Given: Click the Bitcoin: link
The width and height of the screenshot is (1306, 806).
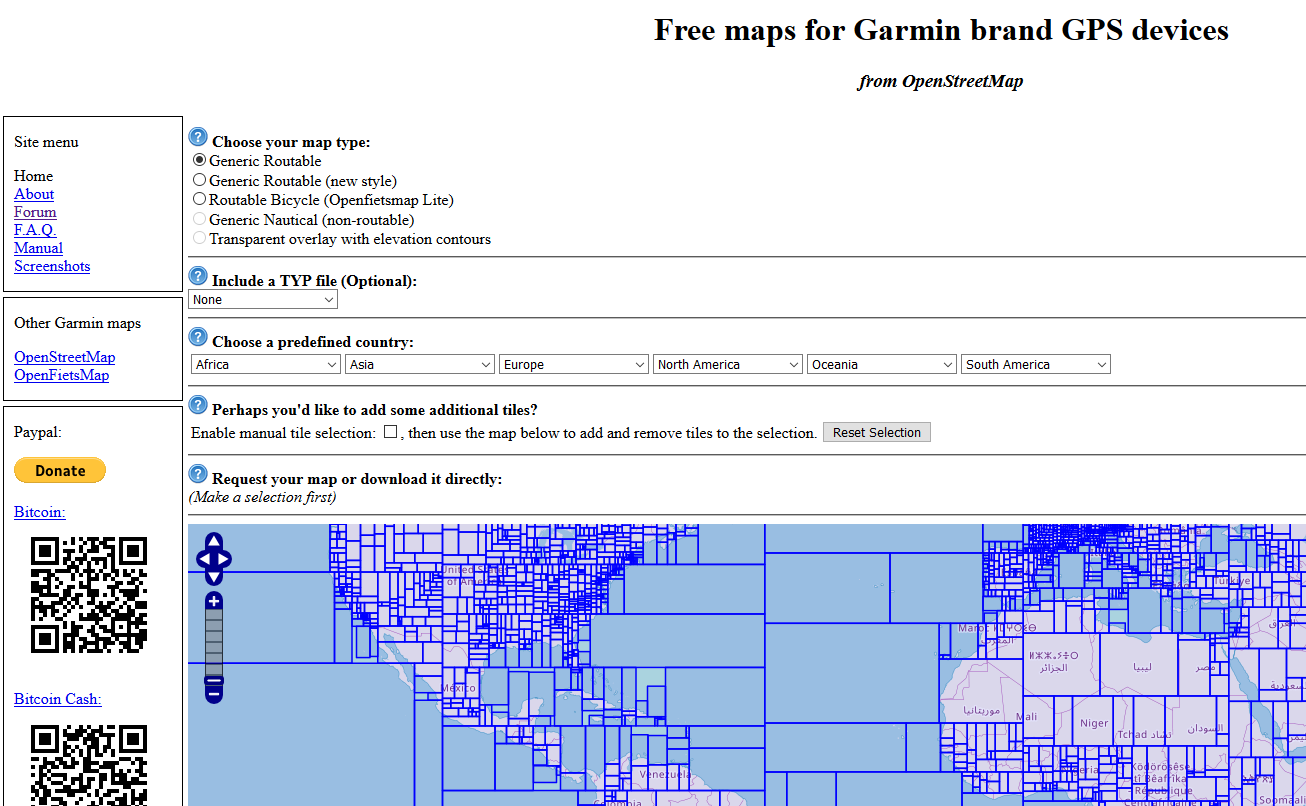Looking at the screenshot, I should (x=39, y=512).
